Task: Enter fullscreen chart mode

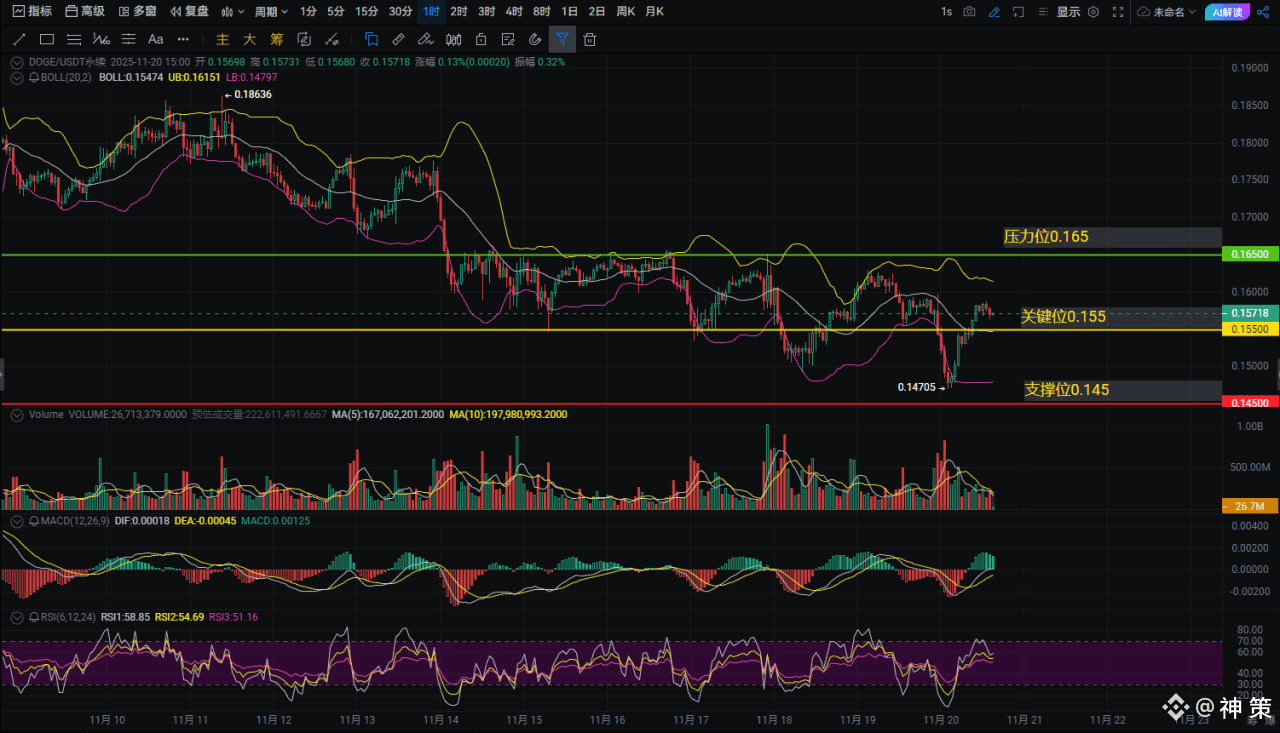Action: click(1116, 12)
